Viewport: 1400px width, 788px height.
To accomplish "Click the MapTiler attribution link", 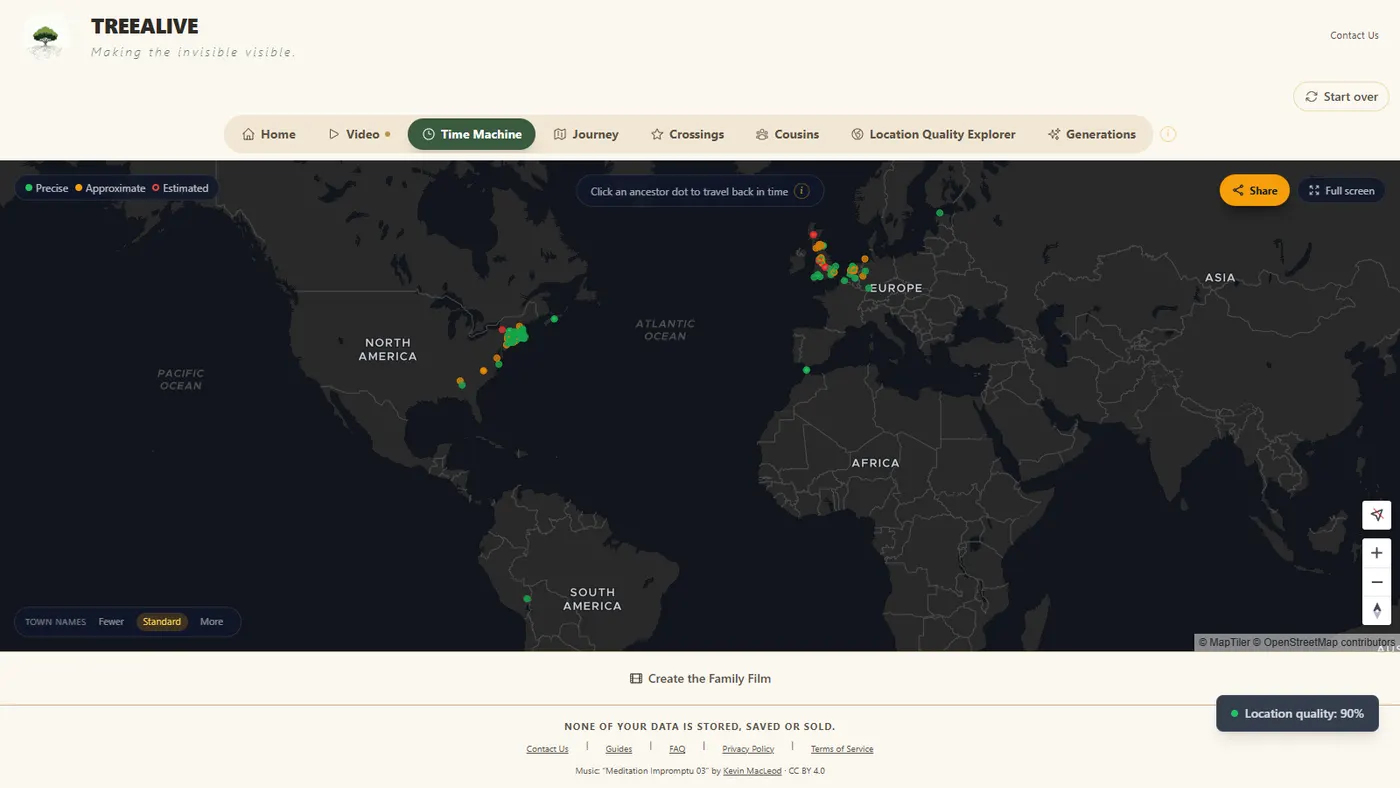I will (1225, 642).
